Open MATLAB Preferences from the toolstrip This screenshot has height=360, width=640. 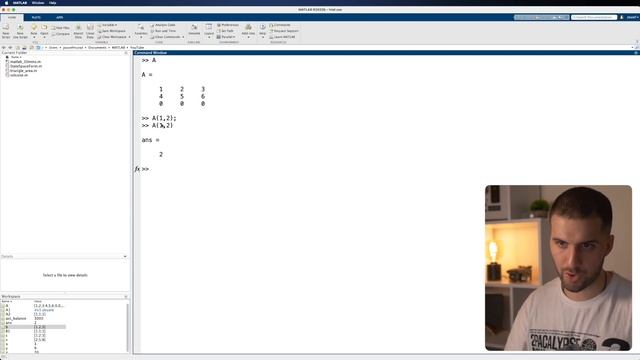[227, 25]
